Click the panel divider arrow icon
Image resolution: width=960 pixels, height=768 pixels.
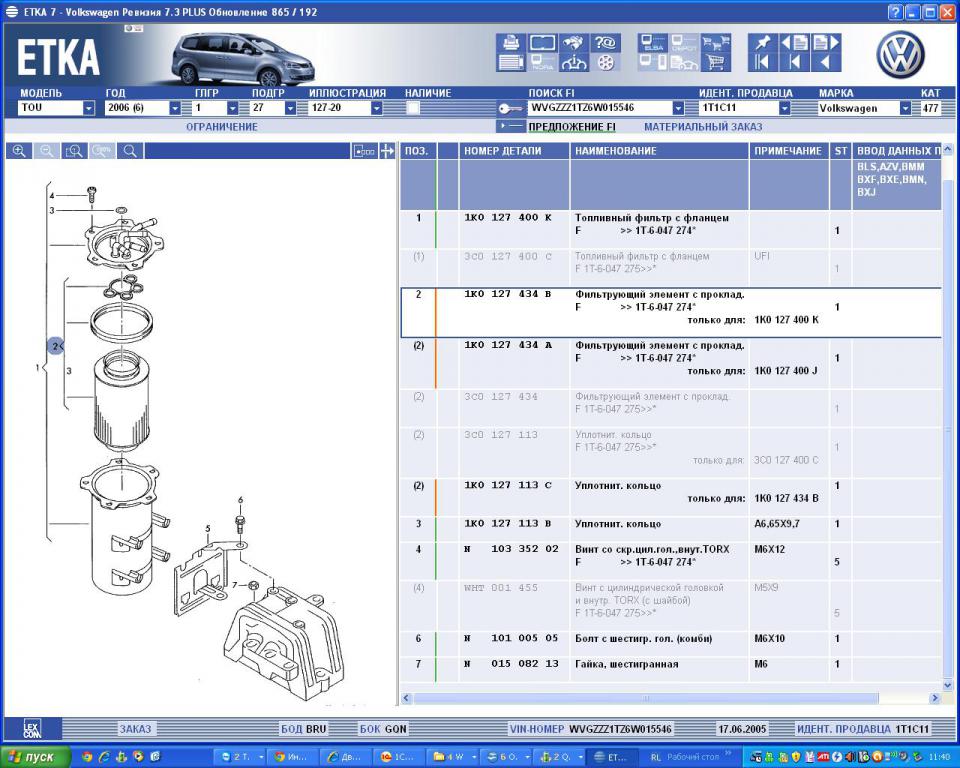click(387, 151)
